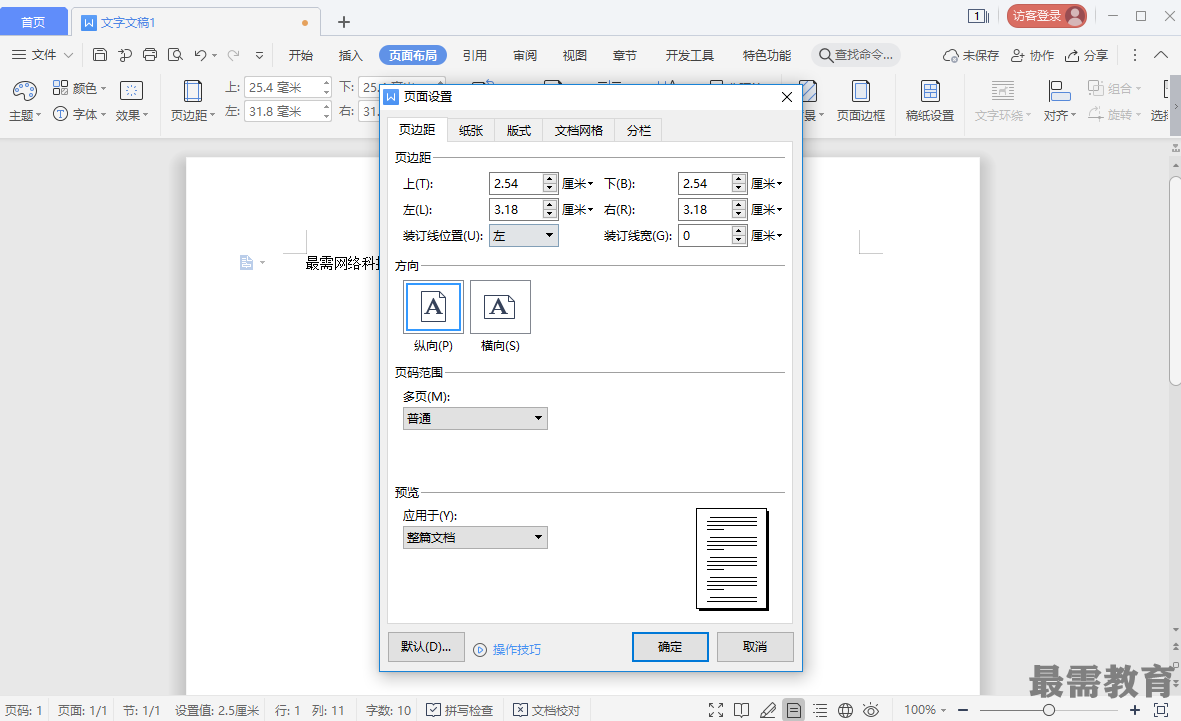Open unit dropdown next to left margin
This screenshot has width=1181, height=721.
tap(578, 209)
